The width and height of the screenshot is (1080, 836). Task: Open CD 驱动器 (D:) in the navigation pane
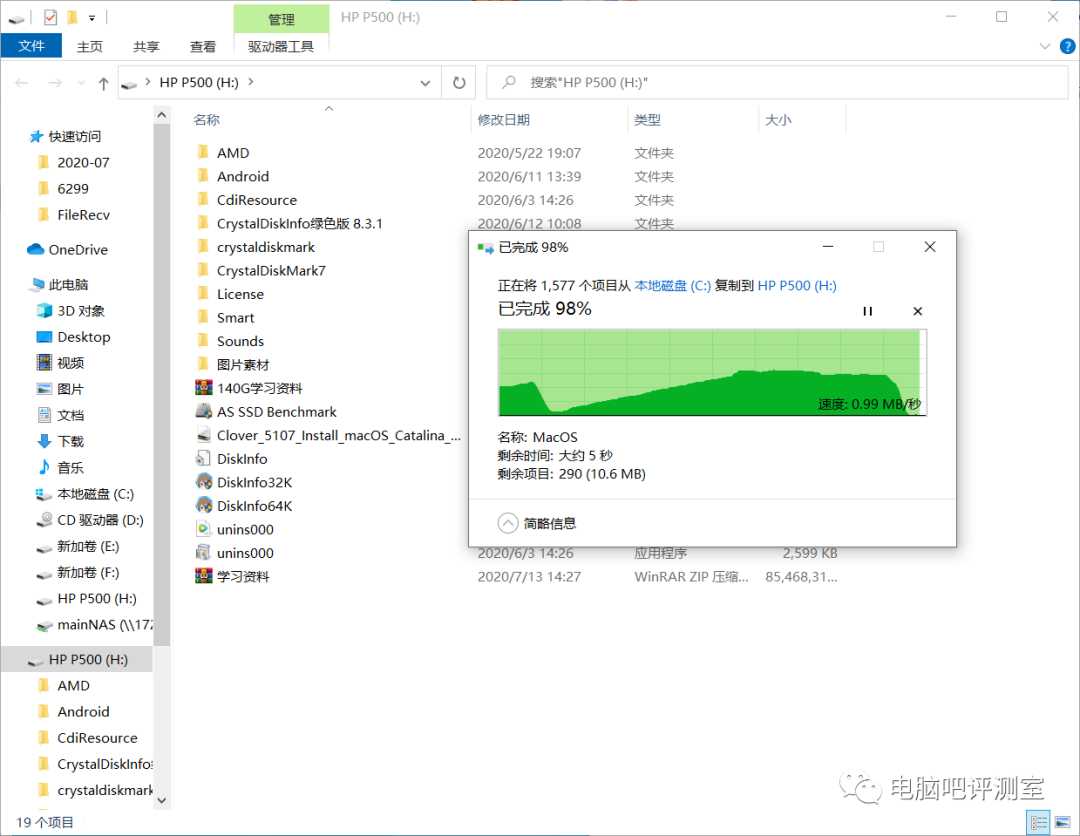(x=100, y=520)
